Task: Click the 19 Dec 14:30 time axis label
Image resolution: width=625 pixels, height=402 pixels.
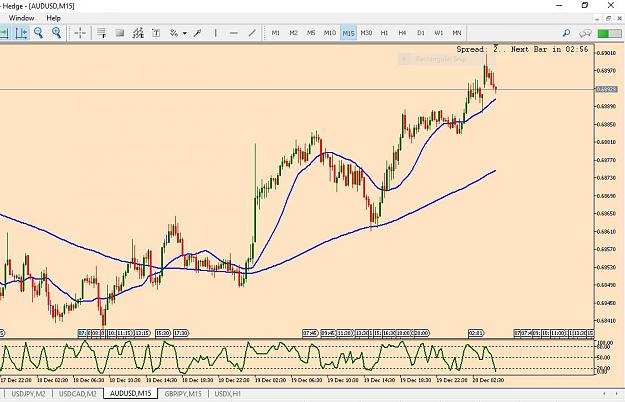Action: (x=377, y=380)
